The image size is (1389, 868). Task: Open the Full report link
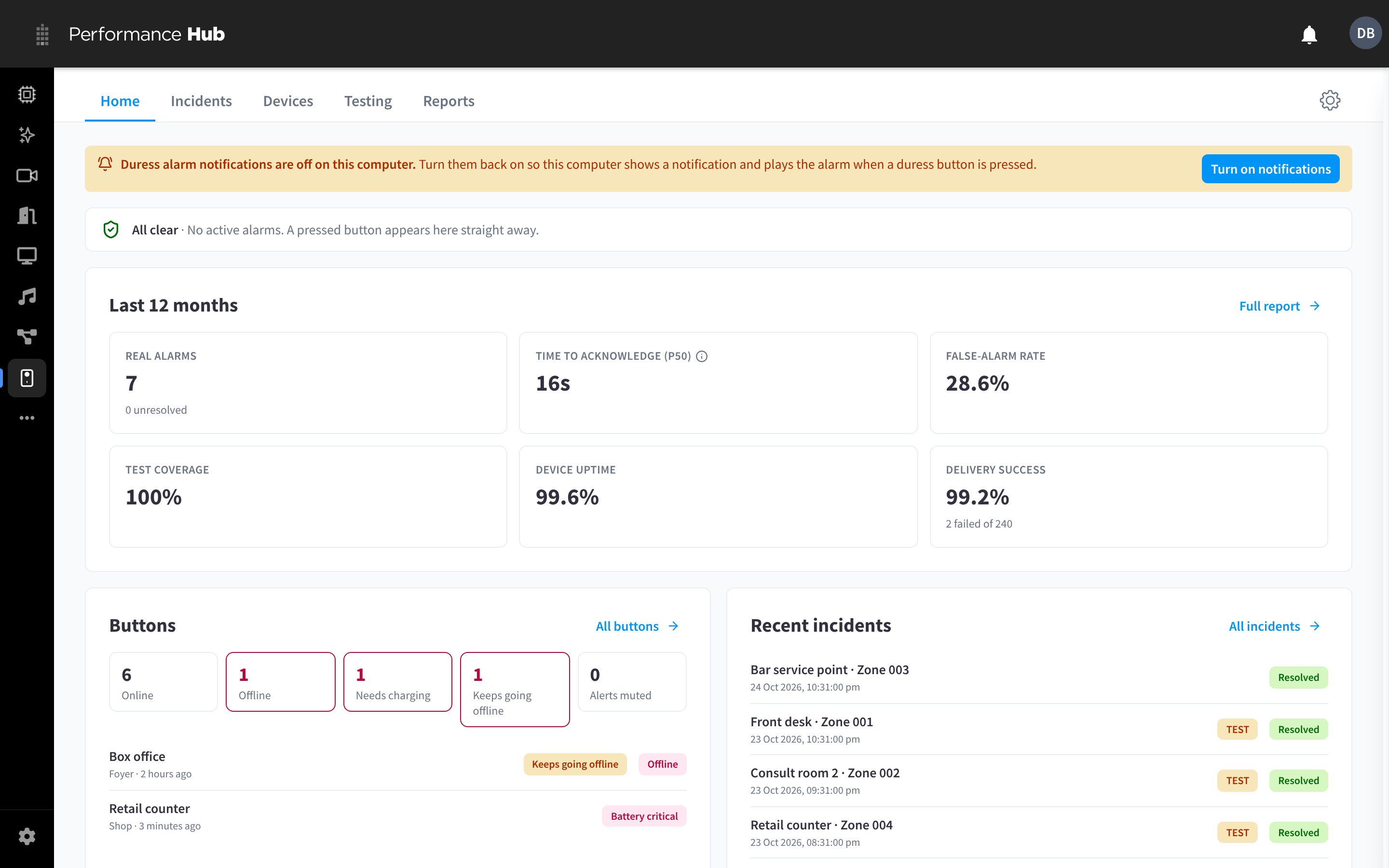tap(1280, 306)
